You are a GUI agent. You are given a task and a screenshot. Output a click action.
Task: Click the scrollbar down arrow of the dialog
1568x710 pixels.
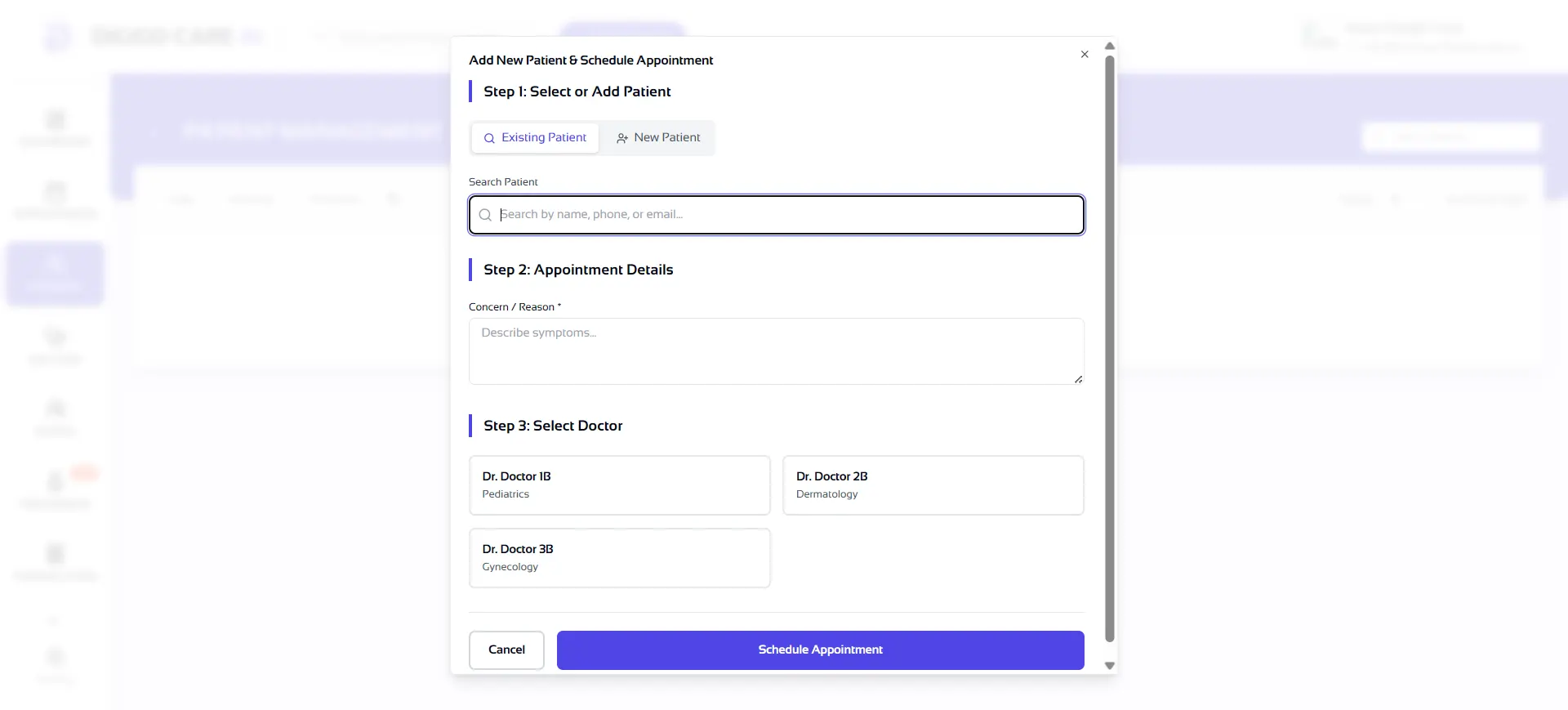click(x=1110, y=666)
